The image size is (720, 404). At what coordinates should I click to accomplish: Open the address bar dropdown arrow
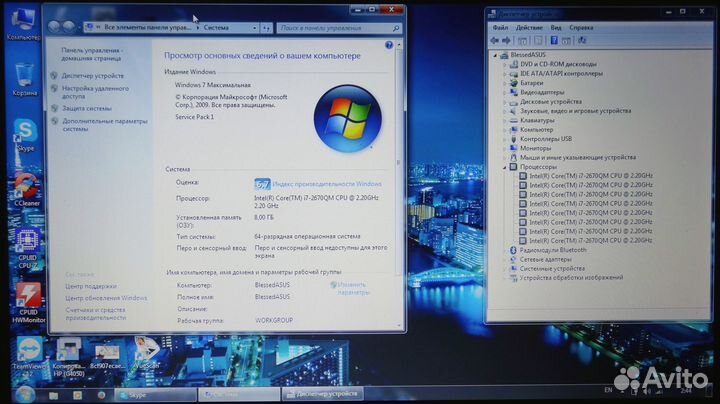click(254, 28)
